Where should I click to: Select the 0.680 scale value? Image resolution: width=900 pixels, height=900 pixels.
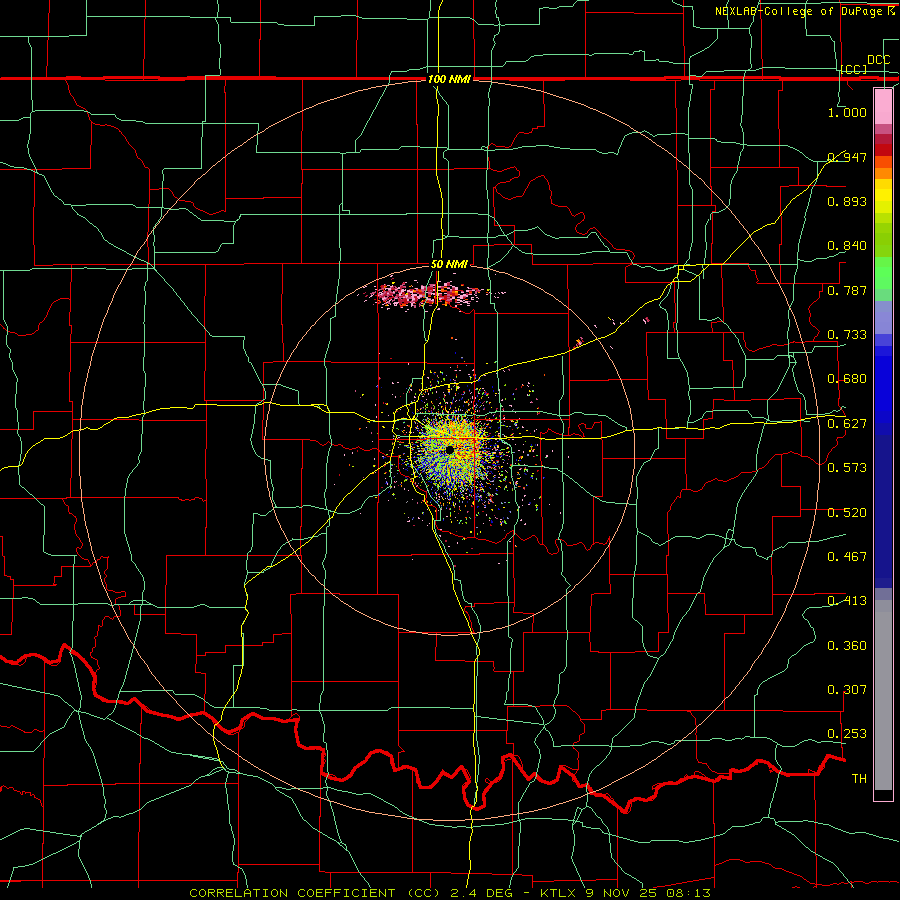coord(847,379)
